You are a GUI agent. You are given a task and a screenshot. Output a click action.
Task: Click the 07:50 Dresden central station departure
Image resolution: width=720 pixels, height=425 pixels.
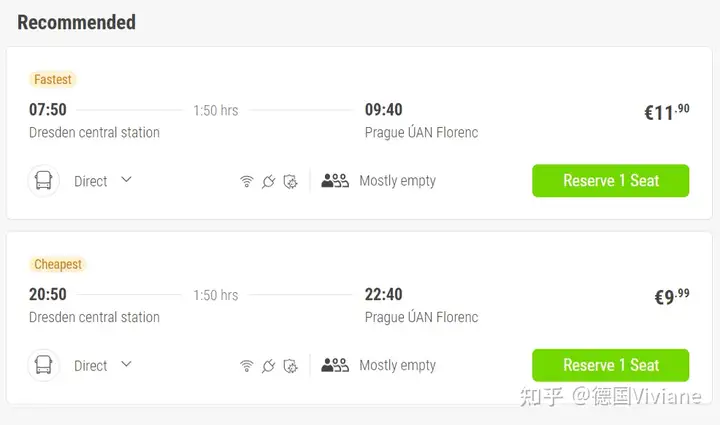[94, 120]
